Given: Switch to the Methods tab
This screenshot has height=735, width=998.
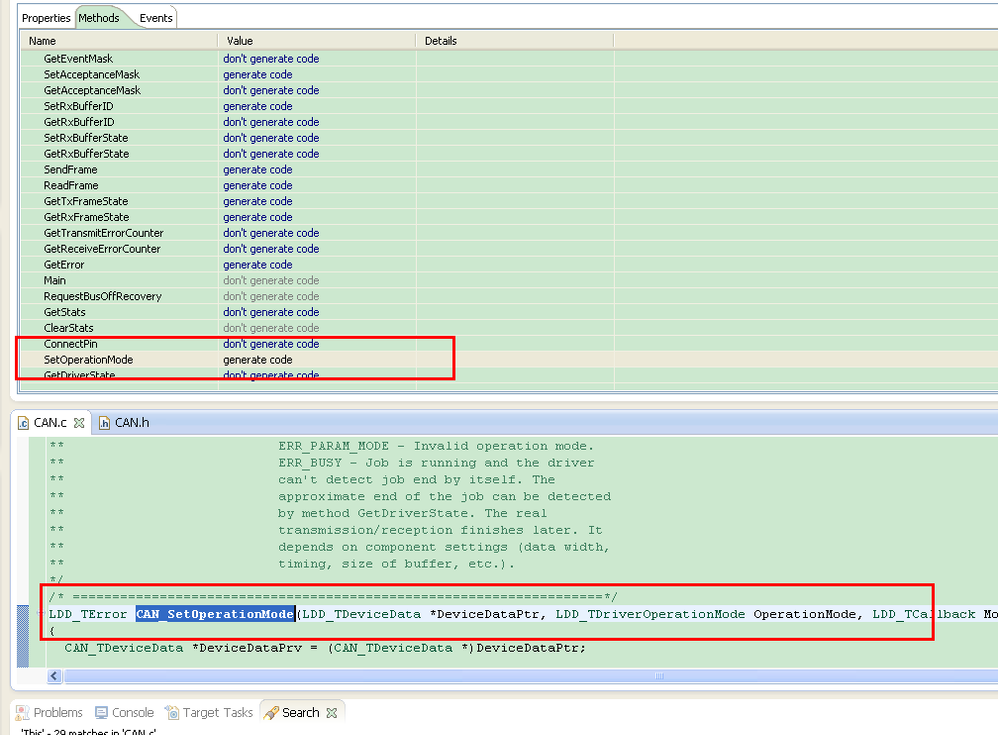Looking at the screenshot, I should click(x=99, y=18).
